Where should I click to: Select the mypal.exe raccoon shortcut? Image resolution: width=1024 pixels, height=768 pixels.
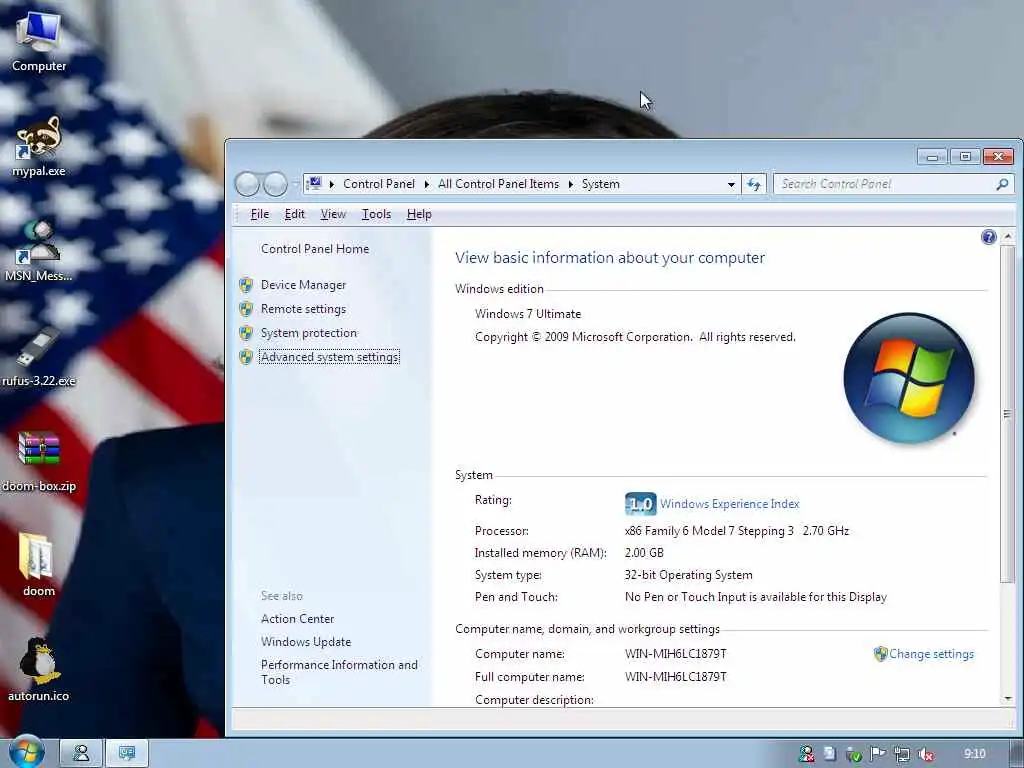click(x=39, y=146)
